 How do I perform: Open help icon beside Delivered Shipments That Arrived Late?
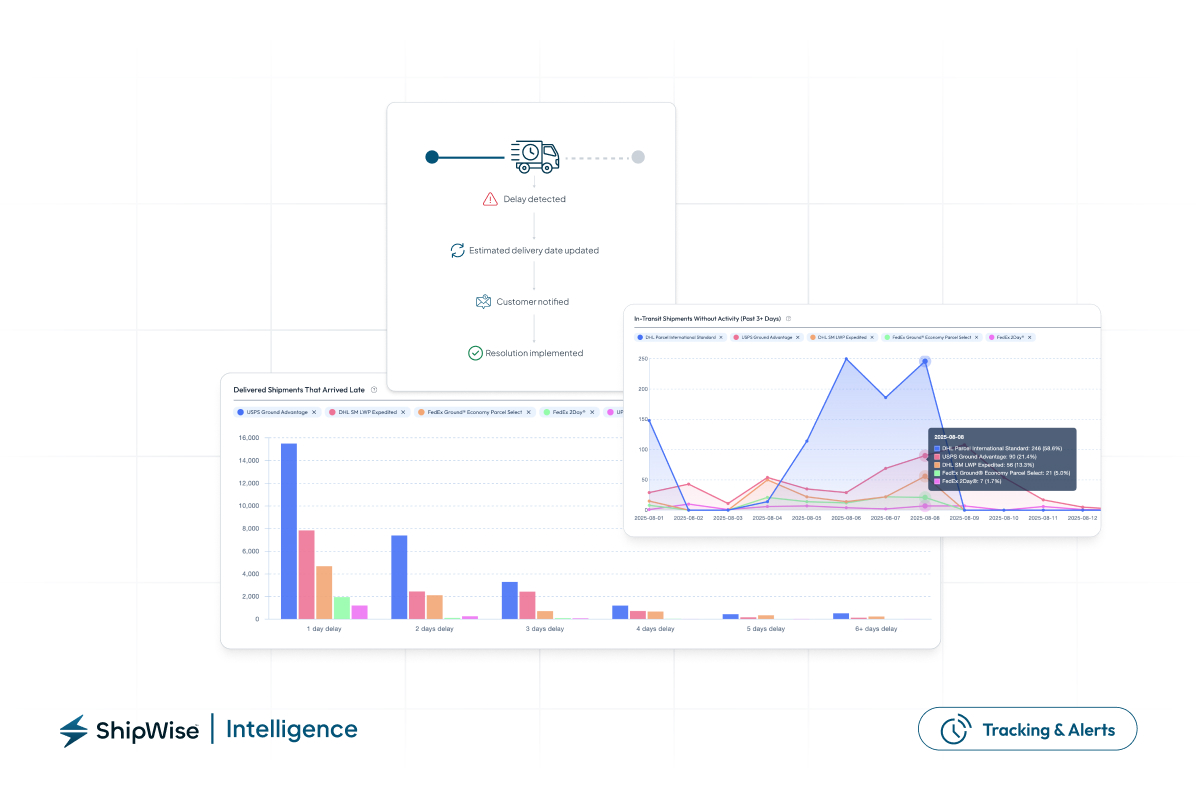click(374, 390)
